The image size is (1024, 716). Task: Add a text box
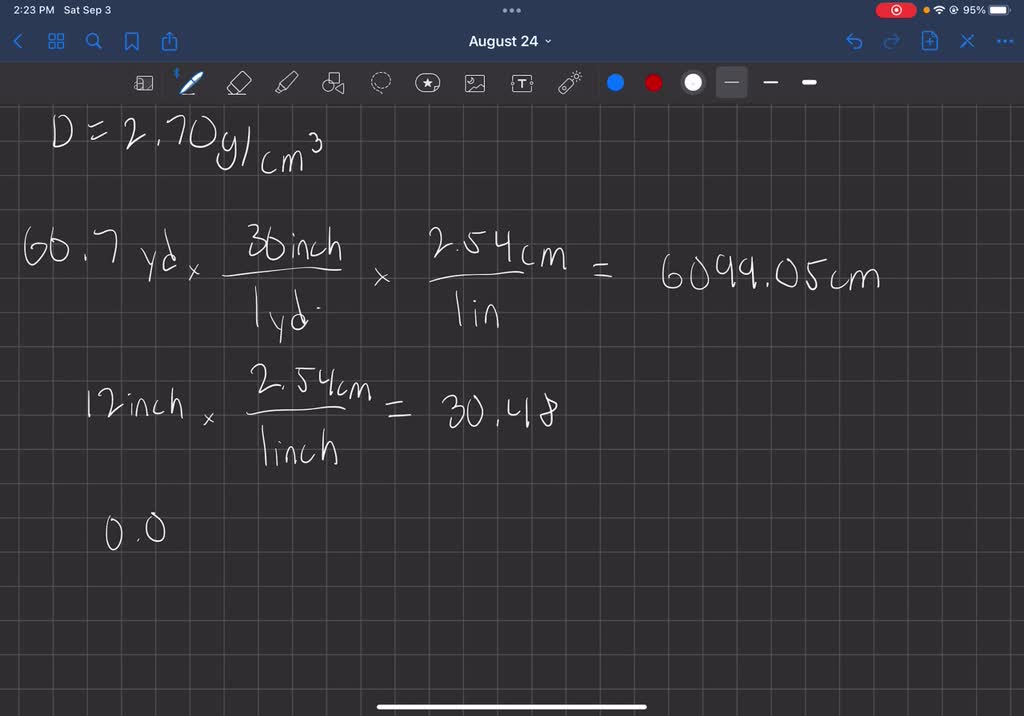(521, 83)
